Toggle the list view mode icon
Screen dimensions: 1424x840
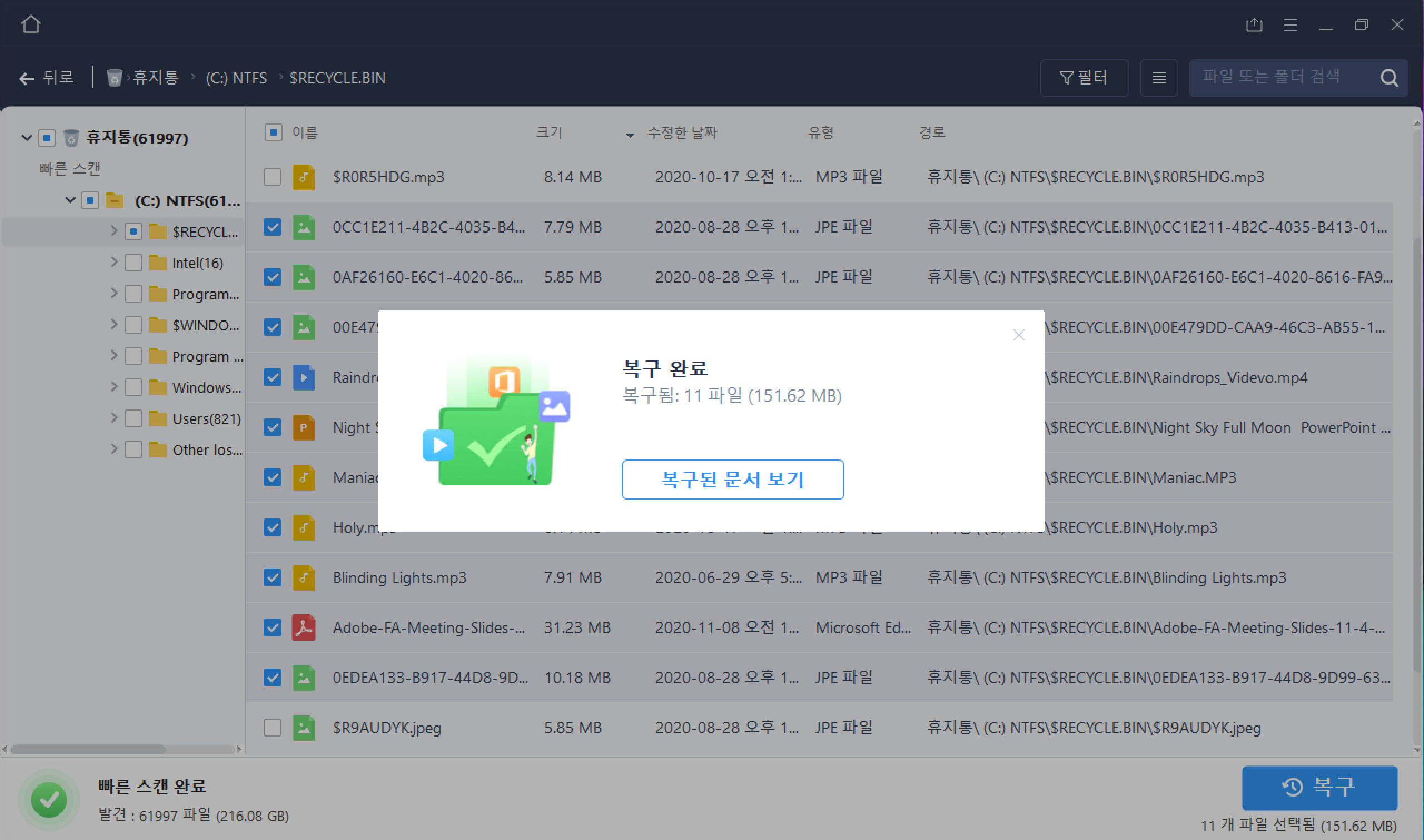tap(1159, 77)
